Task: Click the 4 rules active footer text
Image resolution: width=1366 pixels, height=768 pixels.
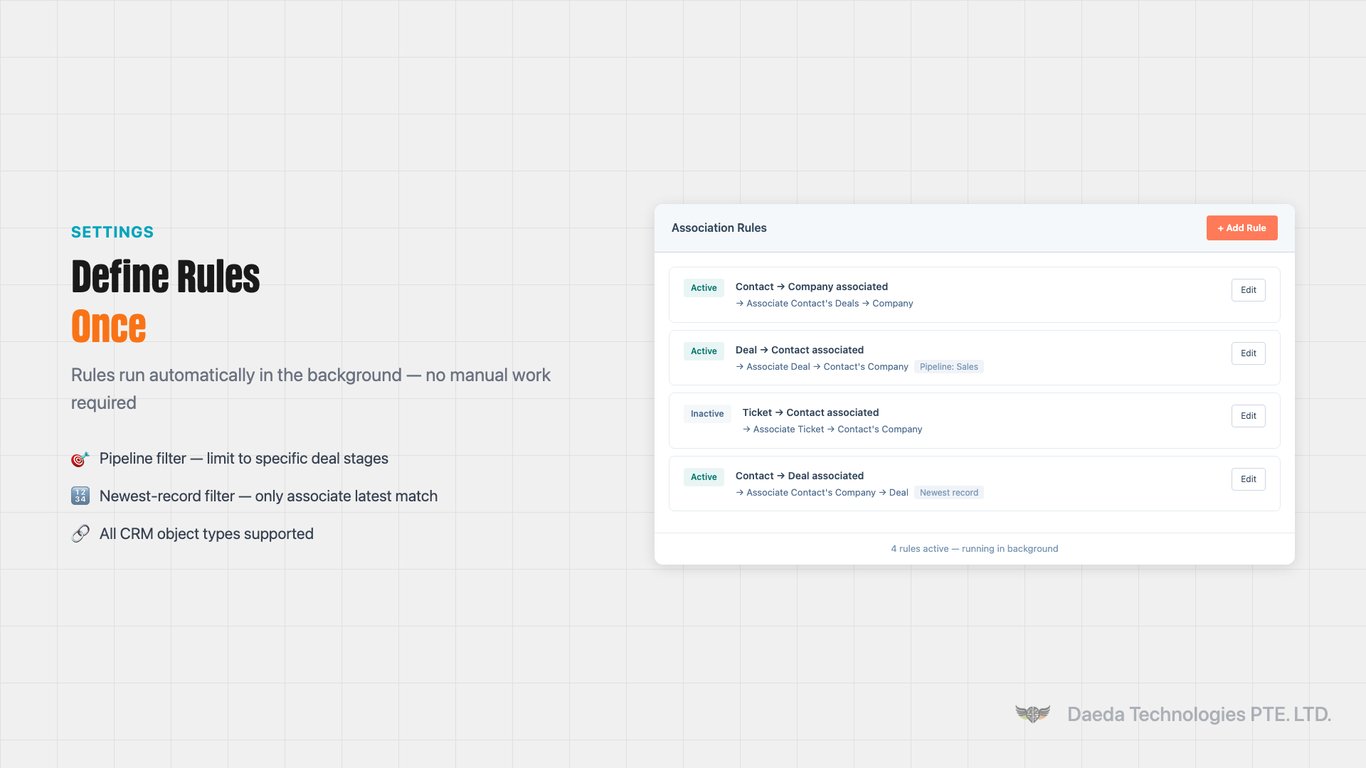Action: click(975, 548)
